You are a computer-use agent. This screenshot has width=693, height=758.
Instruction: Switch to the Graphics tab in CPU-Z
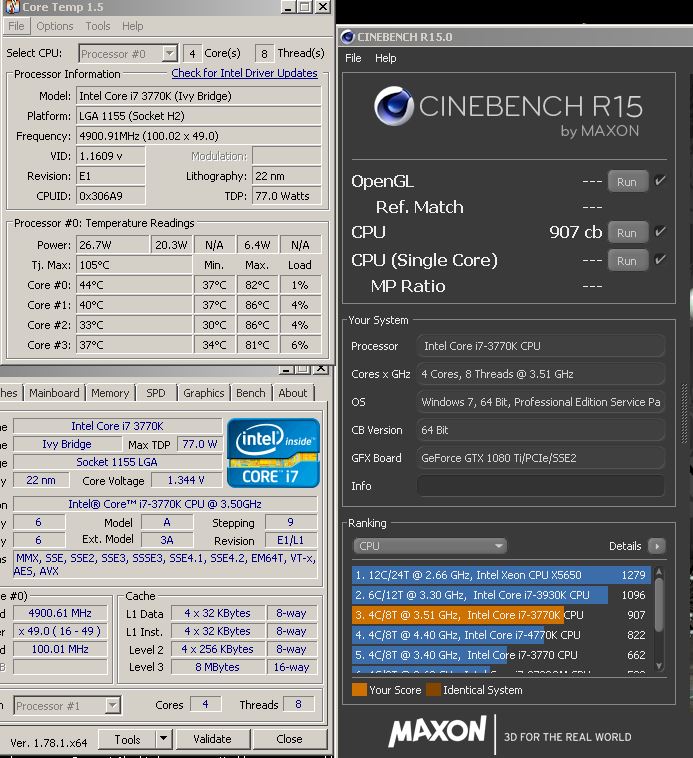tap(203, 393)
